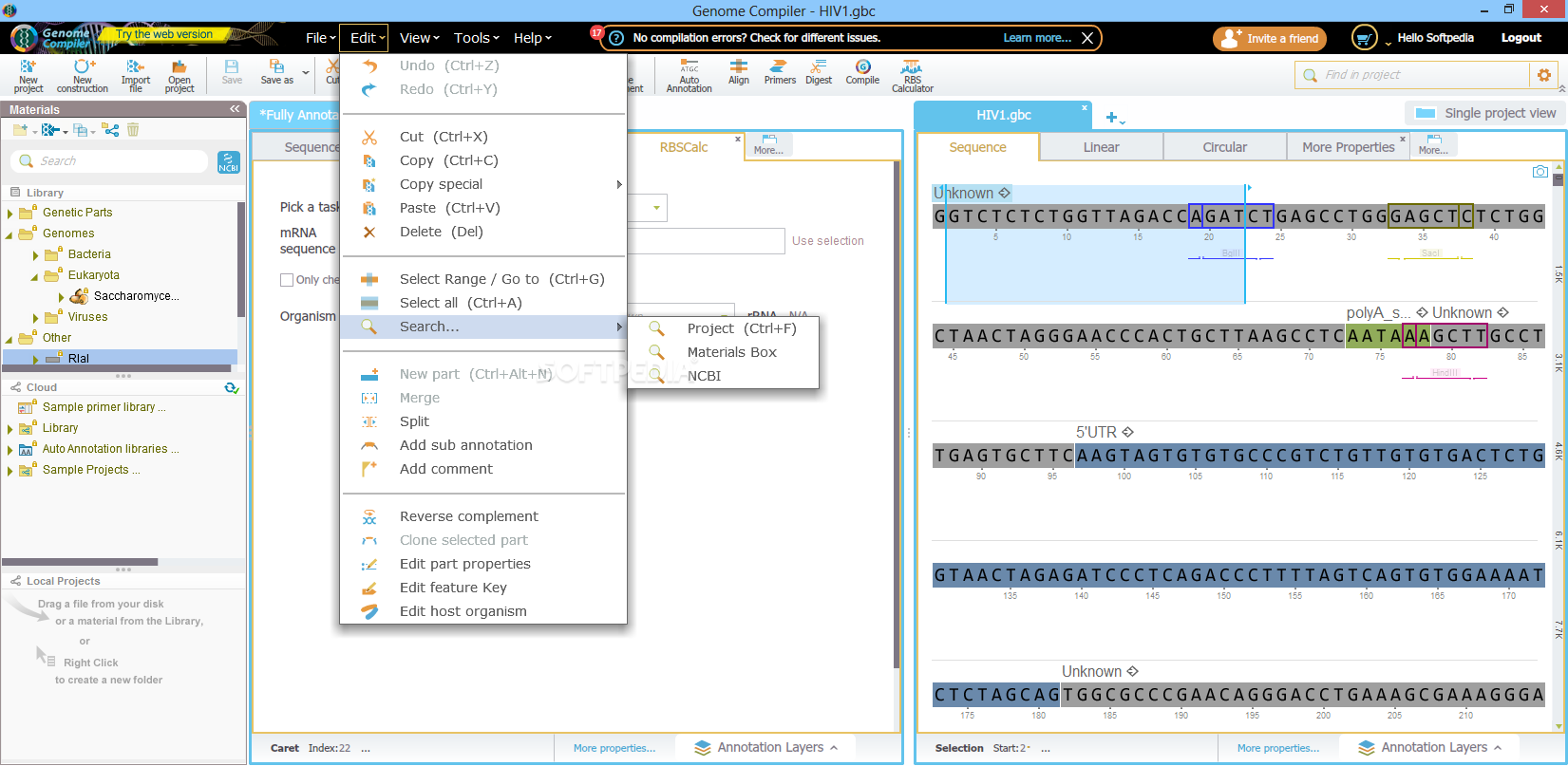Screen dimensions: 1568x766
Task: Expand the Auto Annotation libraries folder
Action: [x=10, y=450]
